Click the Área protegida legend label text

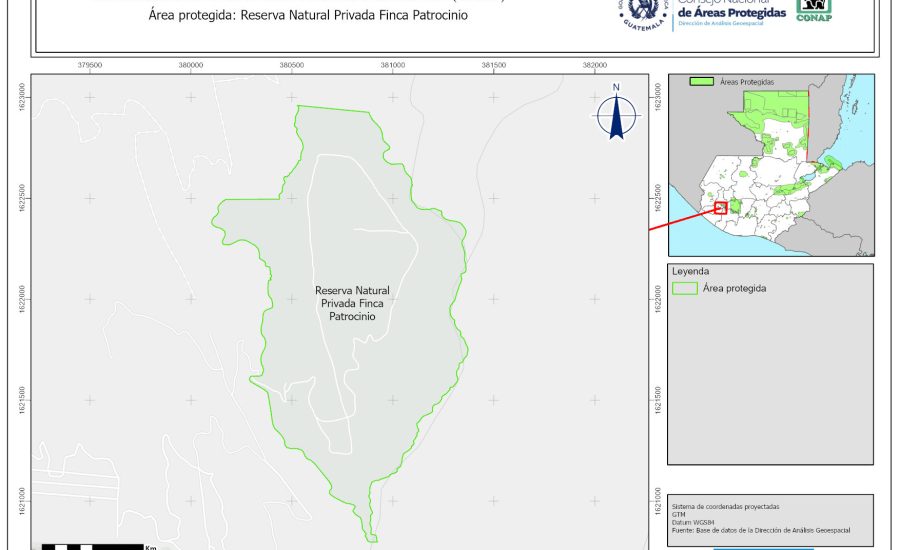pyautogui.click(x=735, y=288)
